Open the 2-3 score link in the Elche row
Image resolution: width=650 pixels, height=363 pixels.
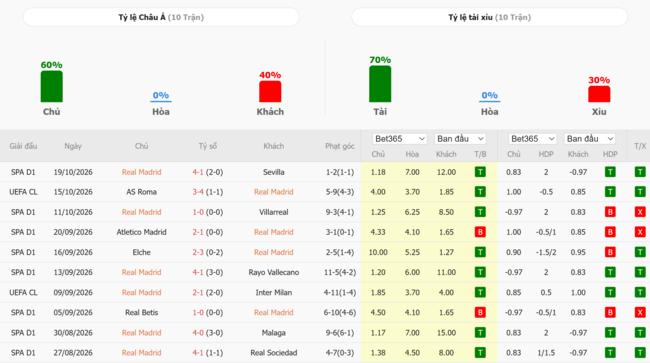click(198, 252)
